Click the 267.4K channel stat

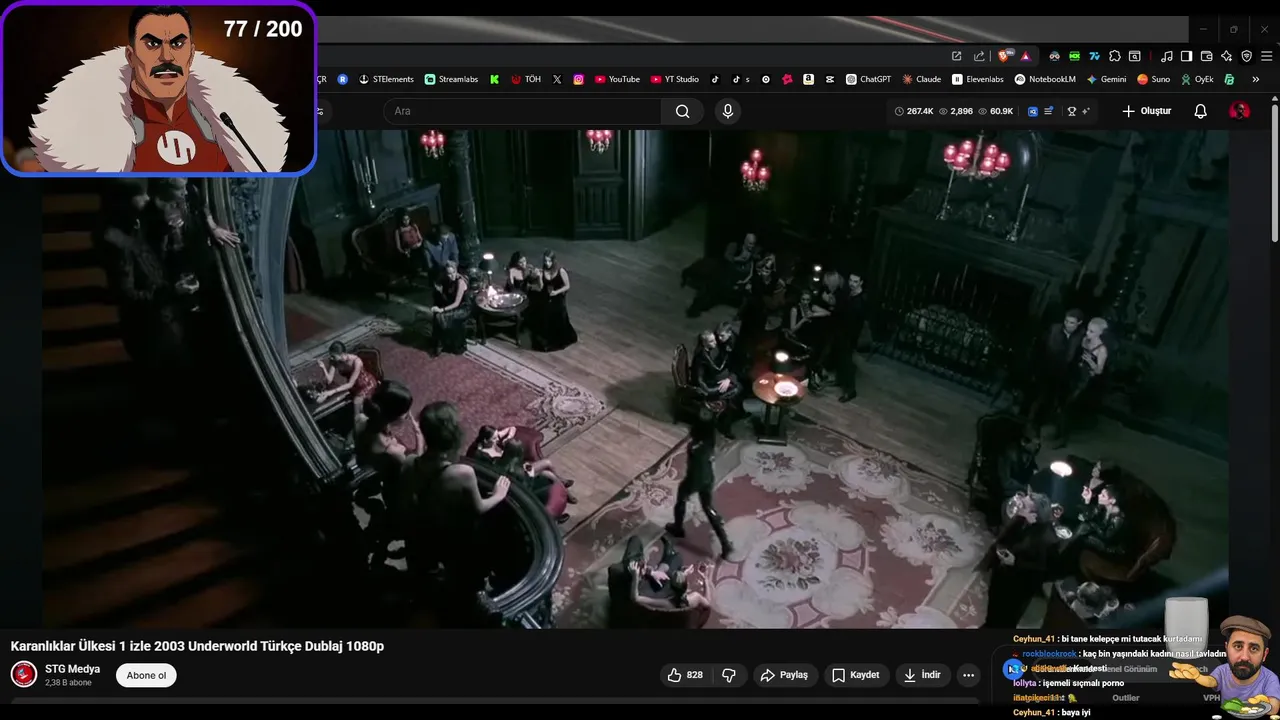pos(914,111)
